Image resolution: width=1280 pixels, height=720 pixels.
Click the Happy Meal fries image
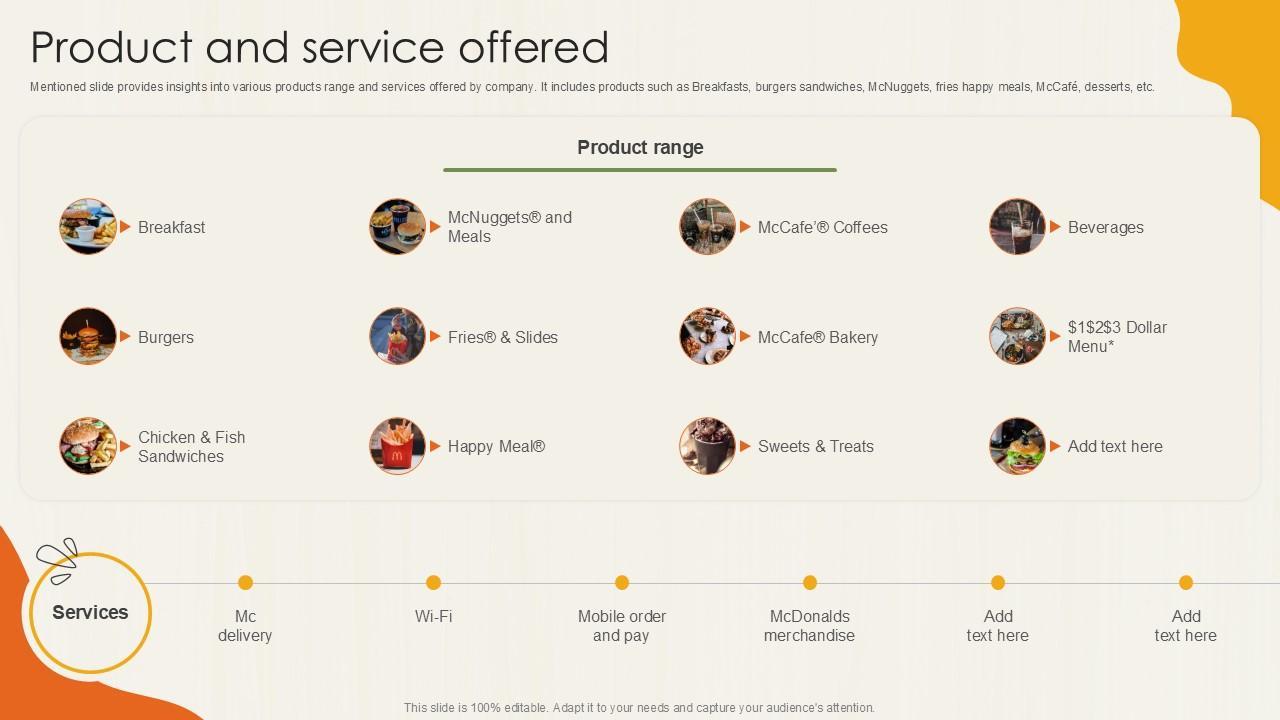coord(398,446)
